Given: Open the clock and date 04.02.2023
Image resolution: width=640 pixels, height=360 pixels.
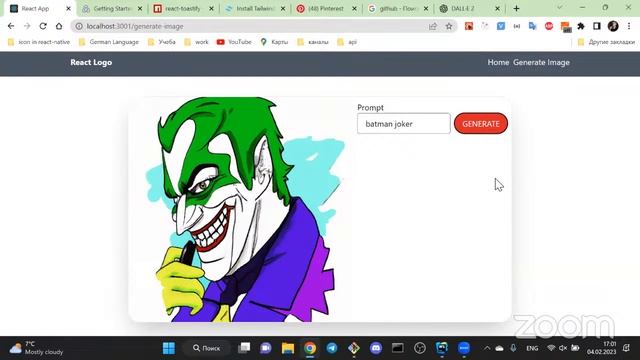Looking at the screenshot, I should coord(601,348).
